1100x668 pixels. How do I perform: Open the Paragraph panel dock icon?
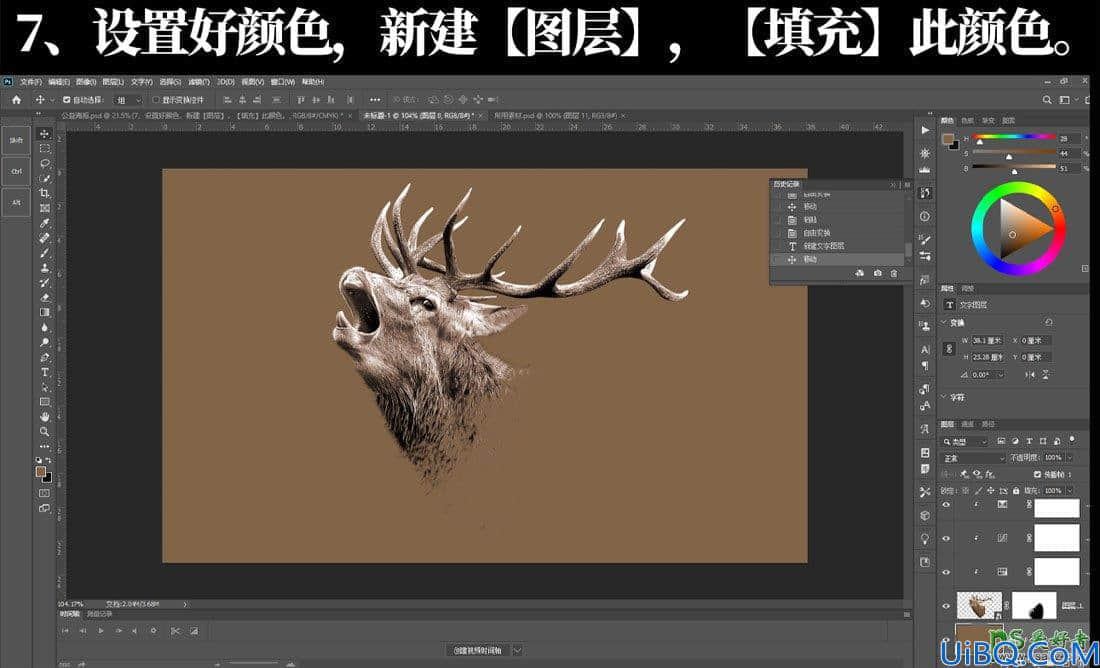pyautogui.click(x=925, y=366)
